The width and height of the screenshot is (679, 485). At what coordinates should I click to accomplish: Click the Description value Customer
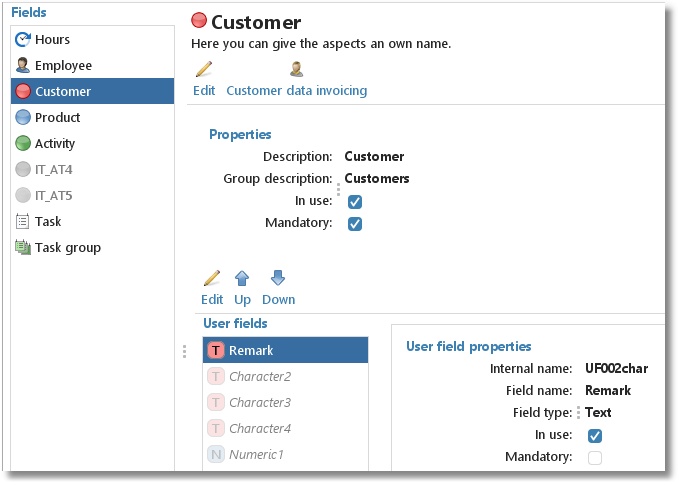coord(374,156)
